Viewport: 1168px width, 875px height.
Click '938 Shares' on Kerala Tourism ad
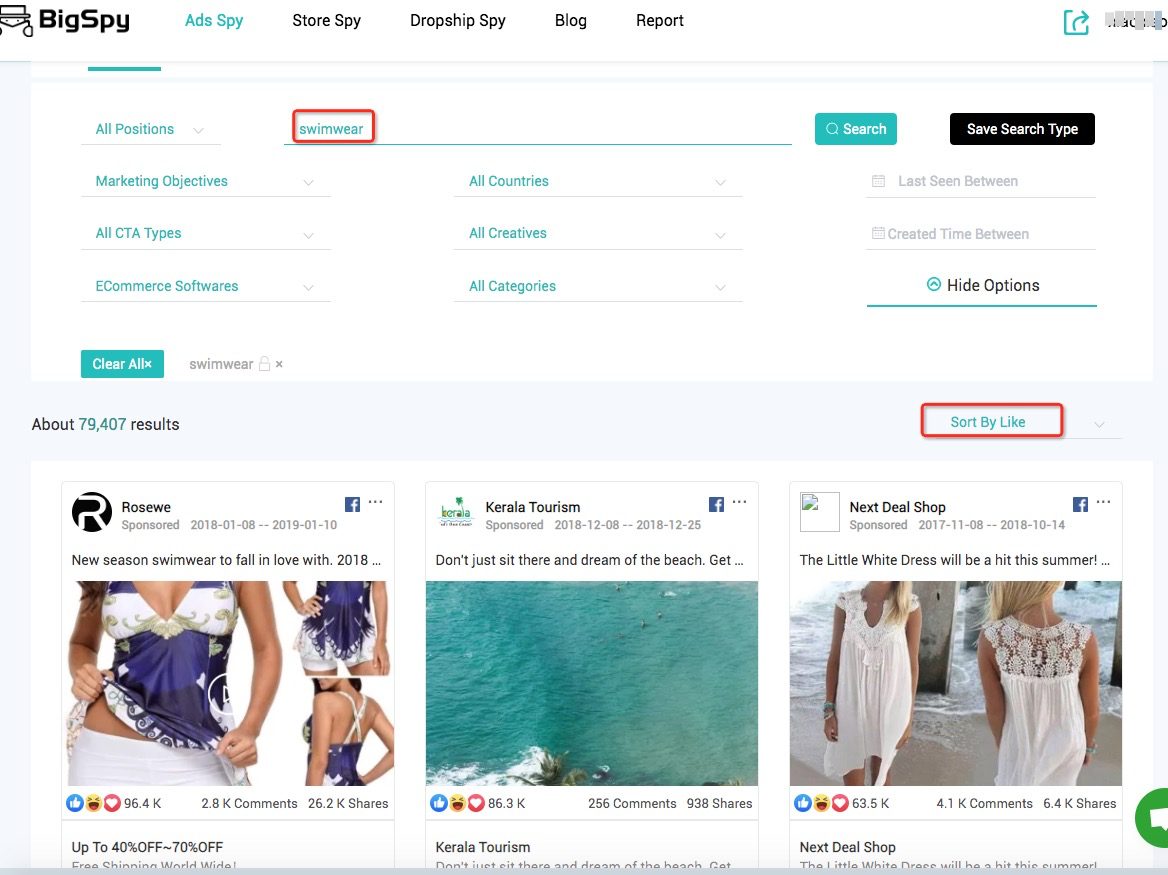(720, 804)
